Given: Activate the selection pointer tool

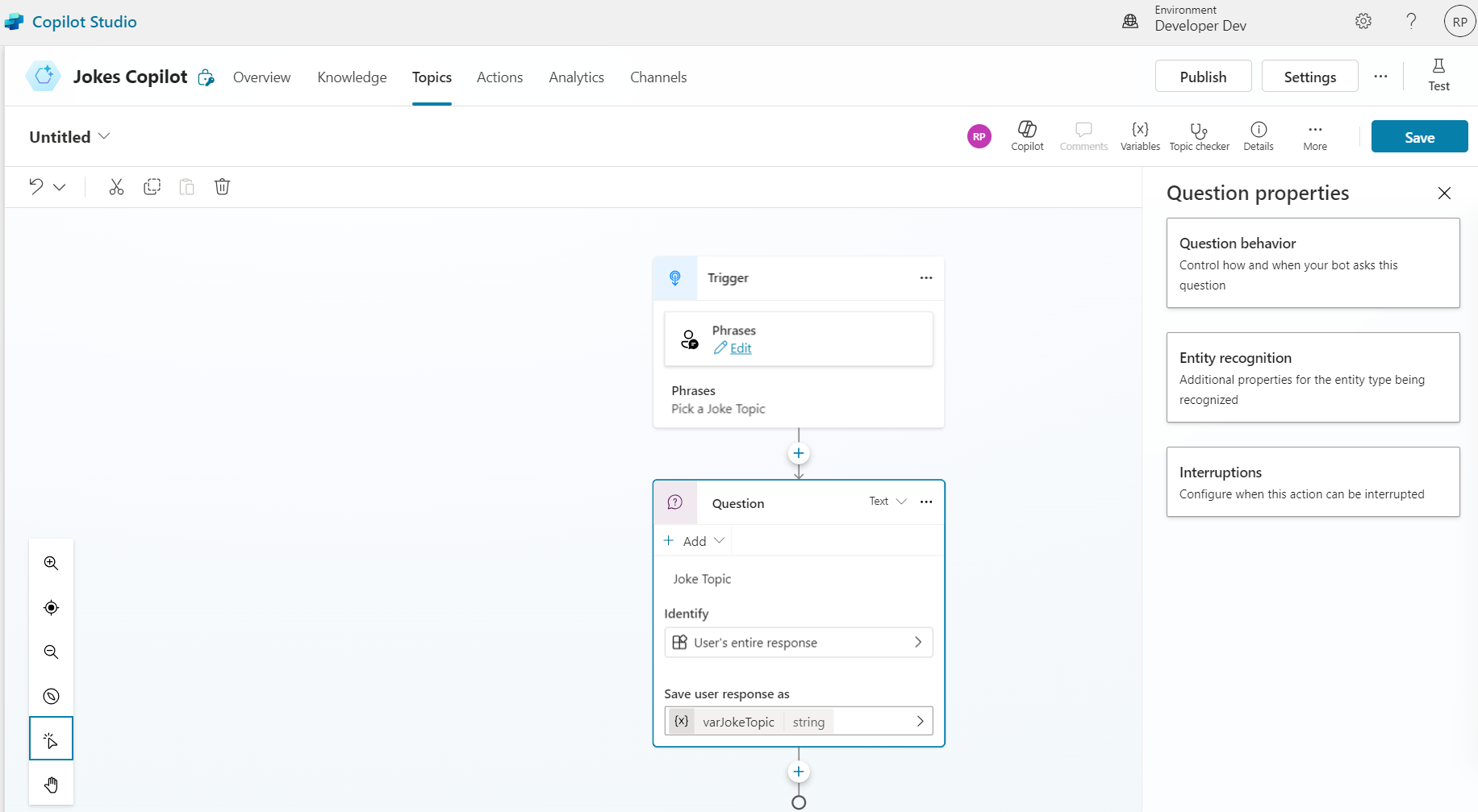Looking at the screenshot, I should click(51, 739).
